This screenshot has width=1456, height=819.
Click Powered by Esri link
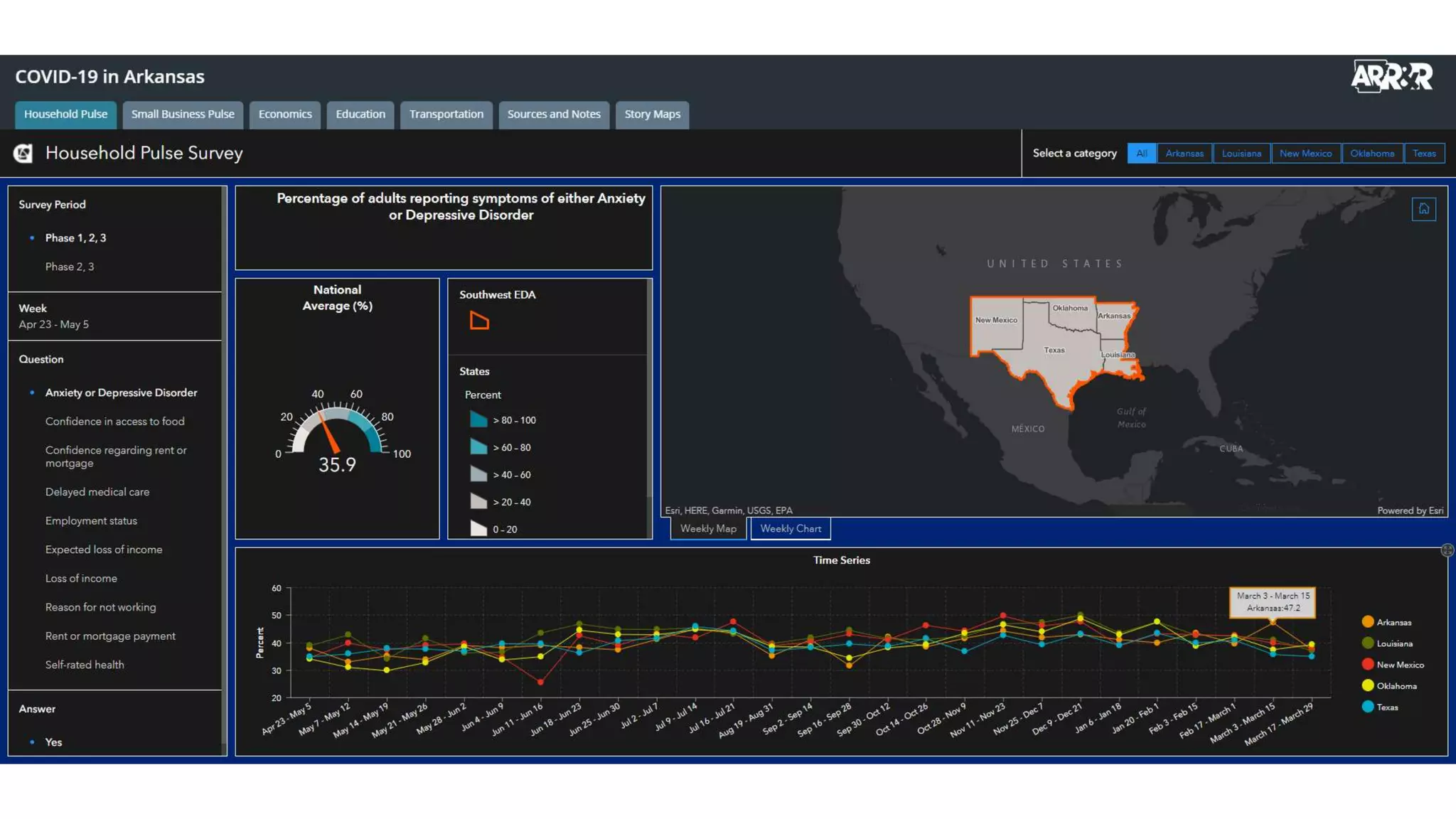coord(1410,510)
